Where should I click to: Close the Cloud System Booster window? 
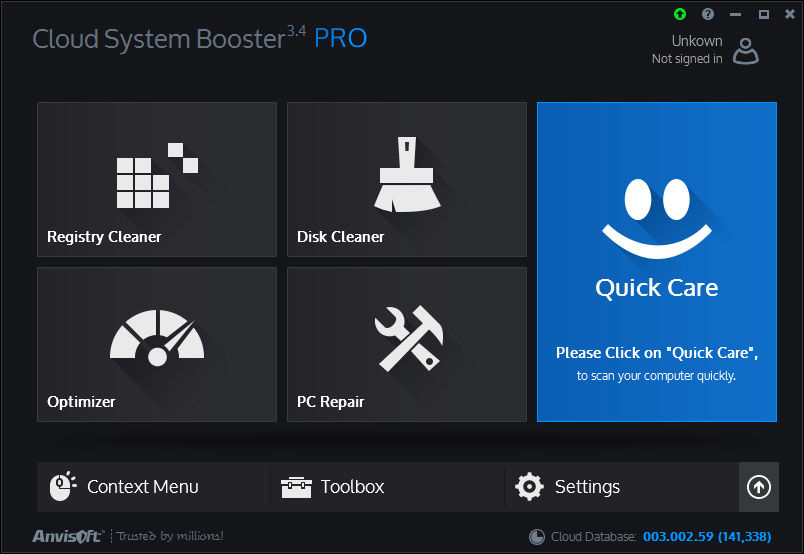tap(790, 14)
